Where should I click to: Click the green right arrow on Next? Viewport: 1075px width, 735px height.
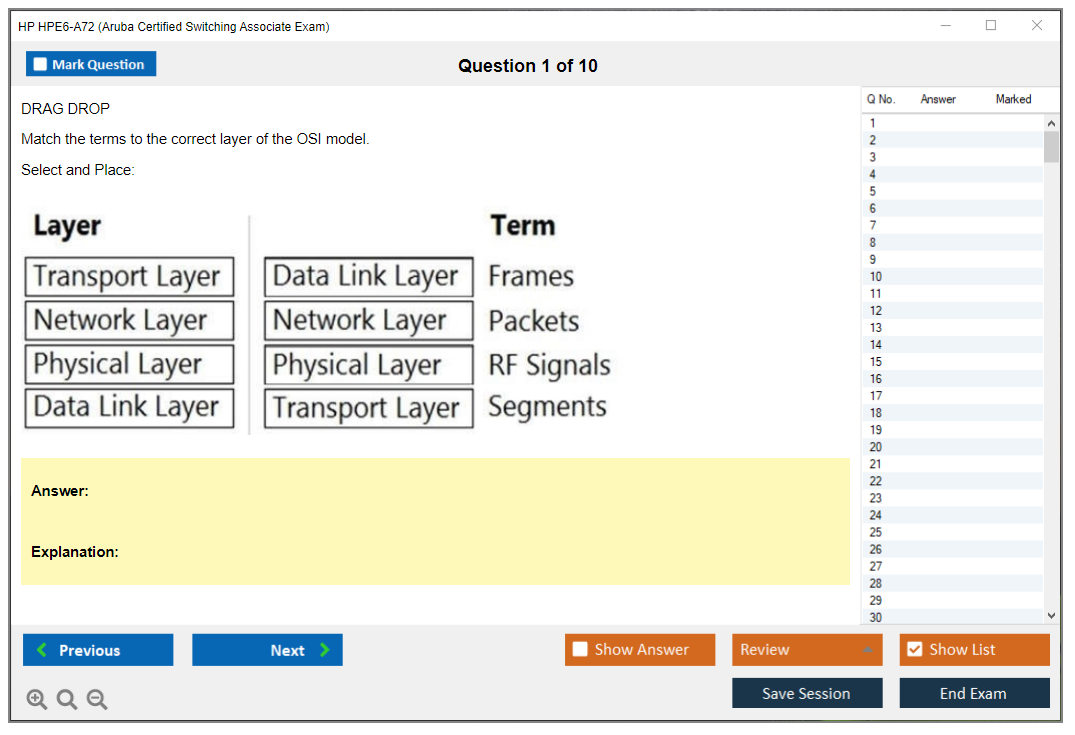(325, 650)
